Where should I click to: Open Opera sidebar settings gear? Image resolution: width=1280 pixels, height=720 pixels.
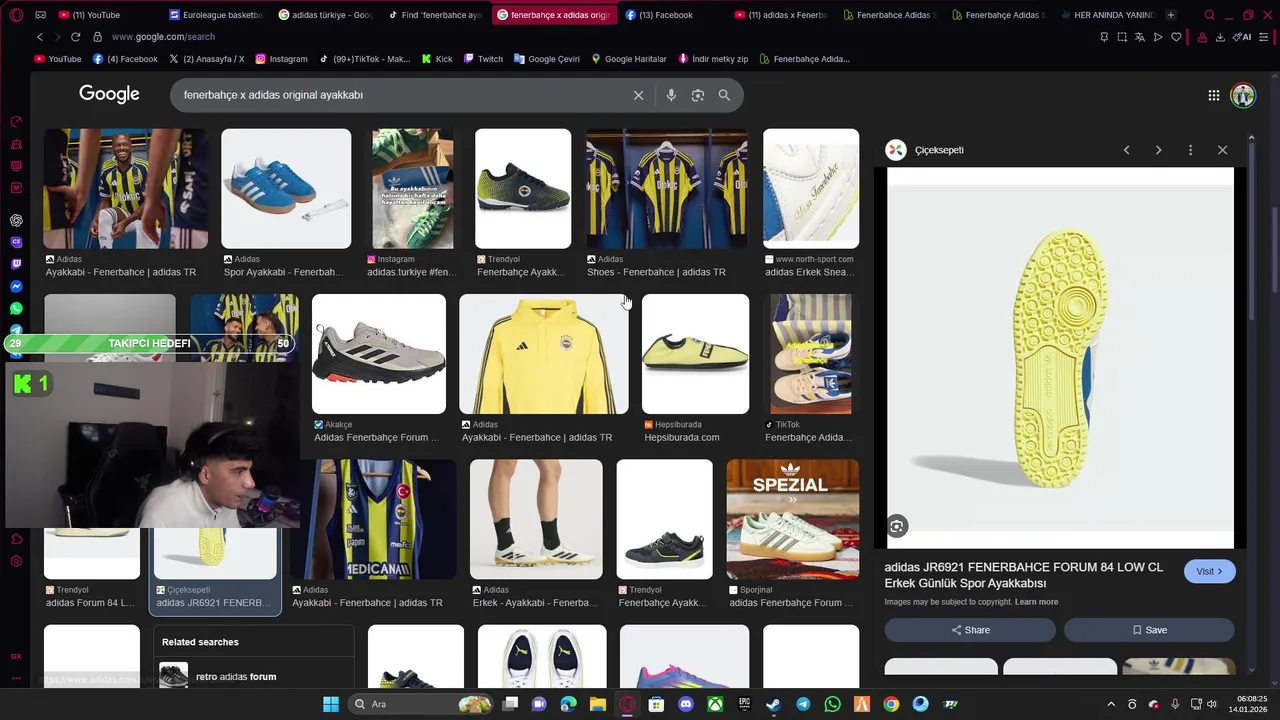click(16, 561)
